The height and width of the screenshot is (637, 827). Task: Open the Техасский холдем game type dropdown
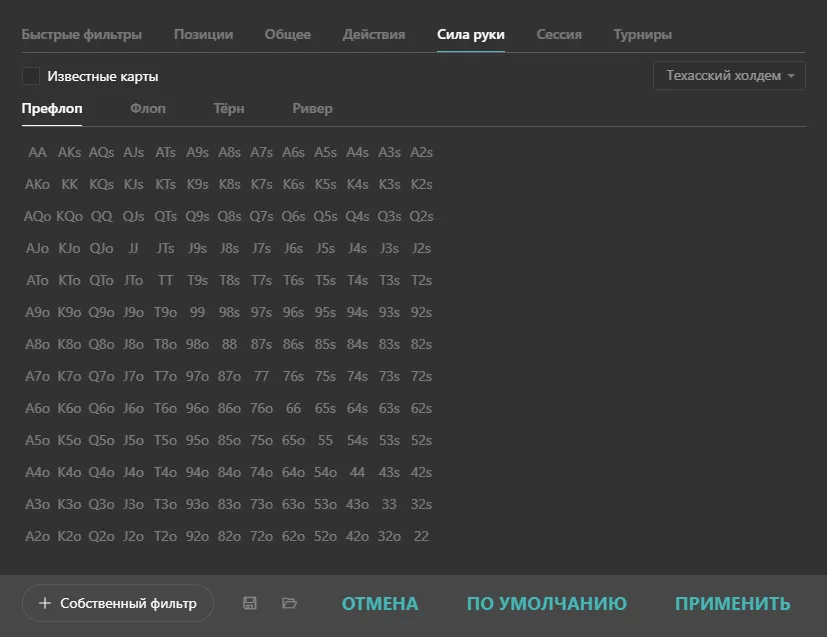pyautogui.click(x=729, y=76)
